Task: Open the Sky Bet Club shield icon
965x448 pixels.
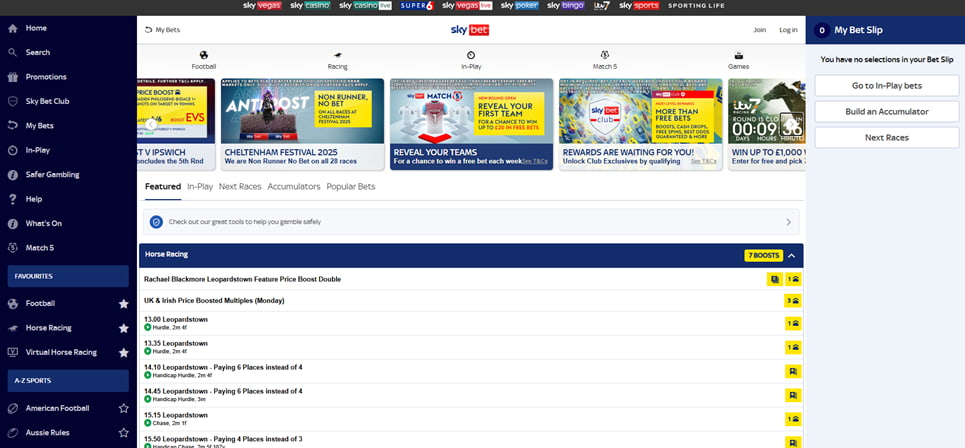Action: click(13, 101)
